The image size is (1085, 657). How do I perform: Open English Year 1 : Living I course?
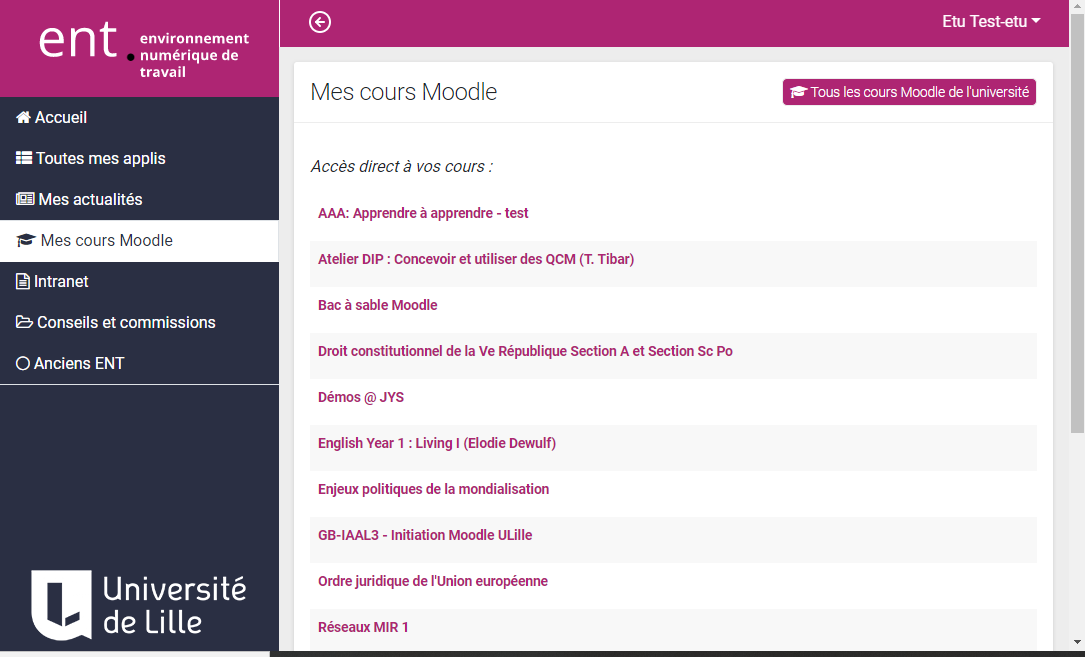tap(437, 443)
